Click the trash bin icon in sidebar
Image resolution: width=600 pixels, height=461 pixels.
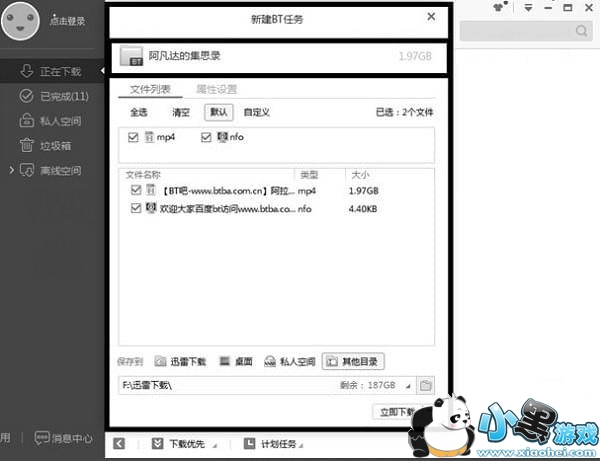coord(26,145)
